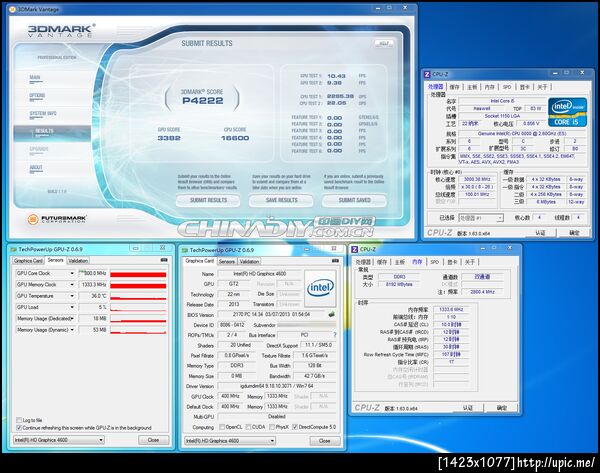Toggle the OpenCL checkbox
This screenshot has width=600, height=473.
tap(222, 427)
